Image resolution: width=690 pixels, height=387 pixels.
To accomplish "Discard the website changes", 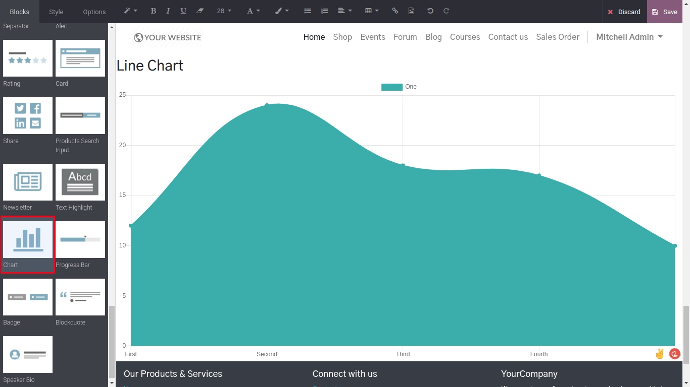I will [624, 11].
